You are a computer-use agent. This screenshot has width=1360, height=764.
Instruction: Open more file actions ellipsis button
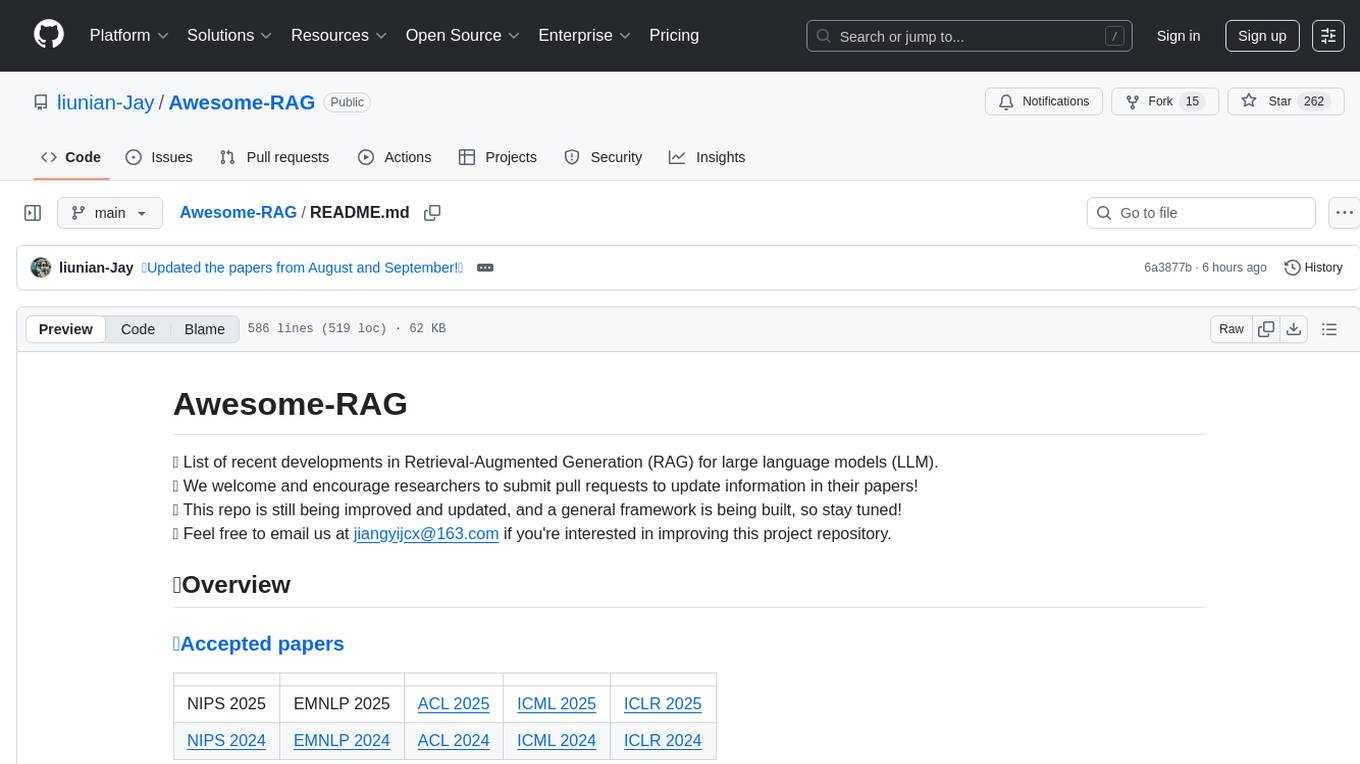(1344, 213)
